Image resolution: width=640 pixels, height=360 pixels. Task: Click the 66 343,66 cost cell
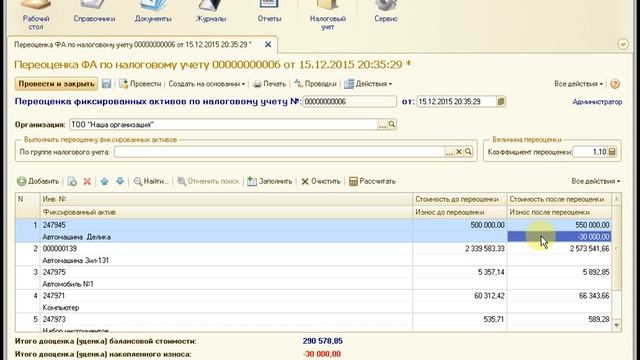click(x=559, y=296)
